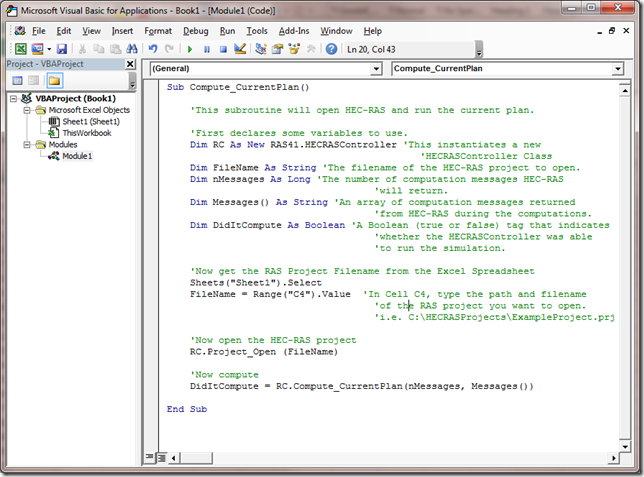Switch to Full Module View at bottom-left

pos(163,458)
